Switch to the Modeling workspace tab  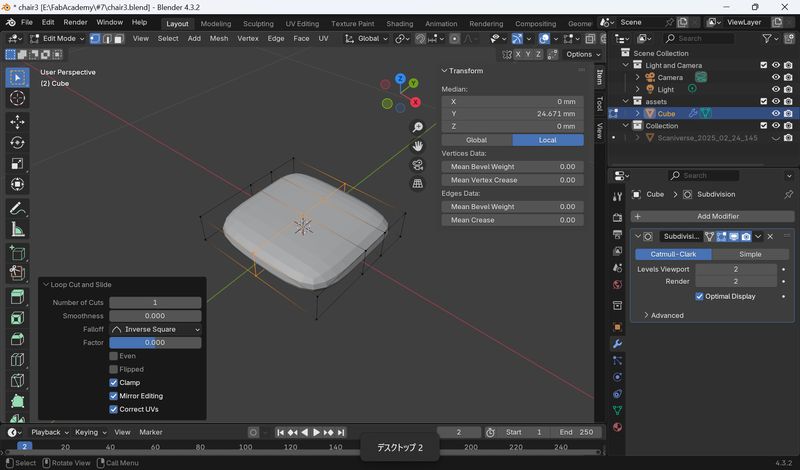tap(215, 23)
